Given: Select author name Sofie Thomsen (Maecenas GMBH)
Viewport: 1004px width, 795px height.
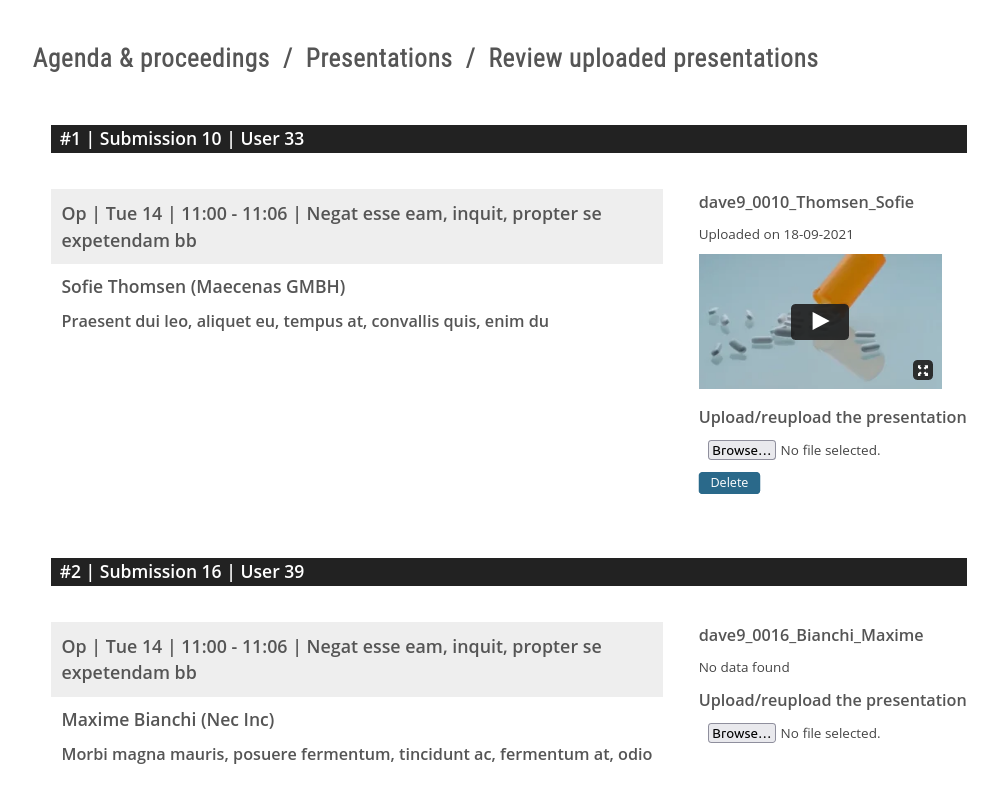Looking at the screenshot, I should click(x=203, y=287).
